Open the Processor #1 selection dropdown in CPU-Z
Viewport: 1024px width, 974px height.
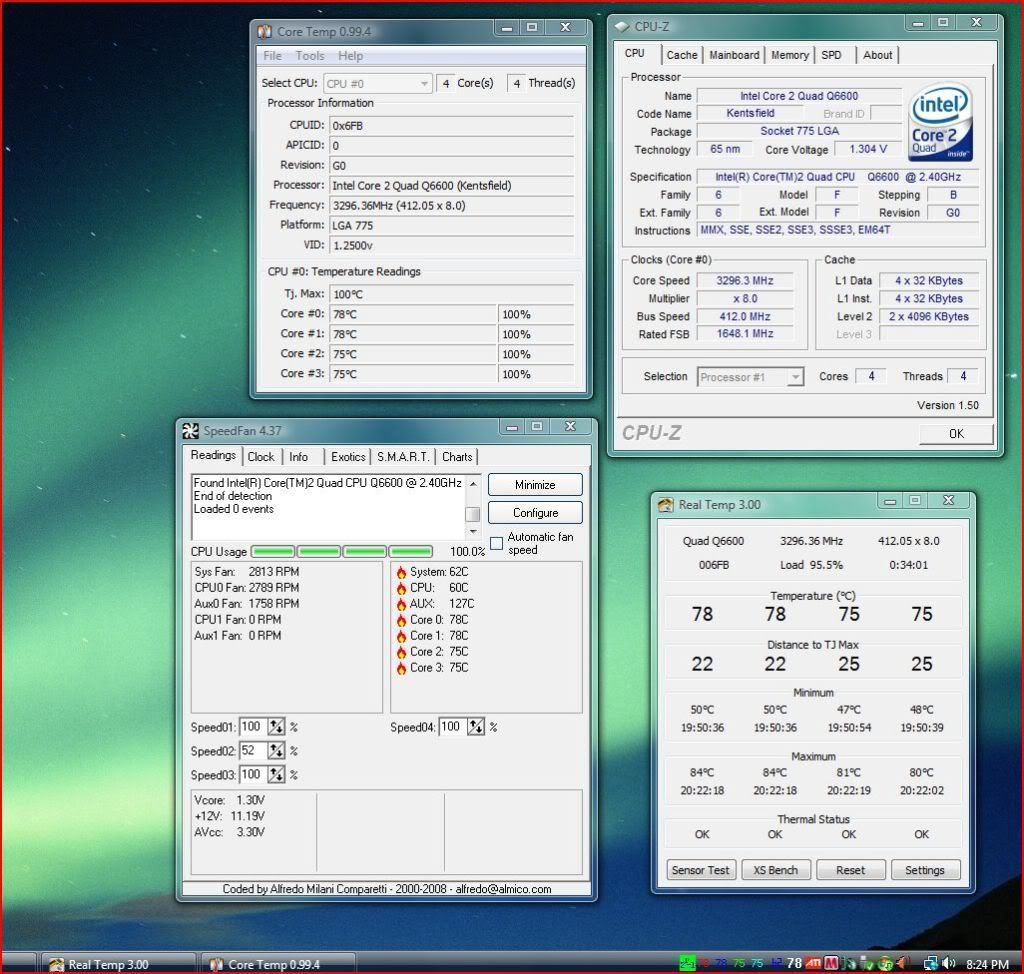pyautogui.click(x=750, y=377)
